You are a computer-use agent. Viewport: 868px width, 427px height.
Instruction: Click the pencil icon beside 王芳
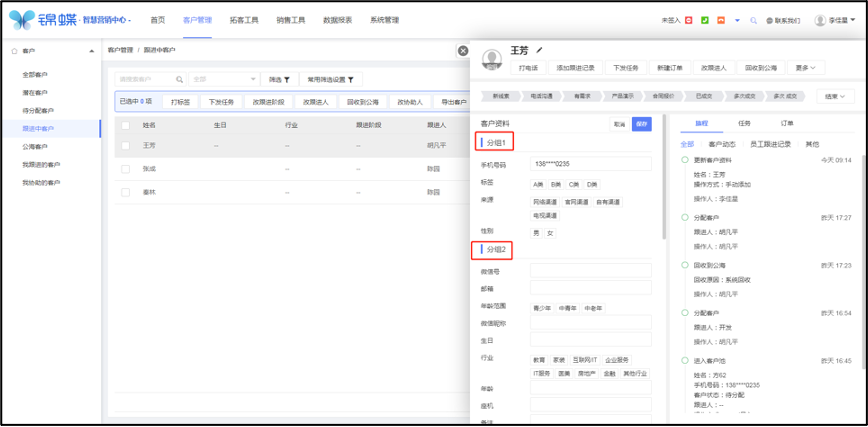tap(540, 50)
